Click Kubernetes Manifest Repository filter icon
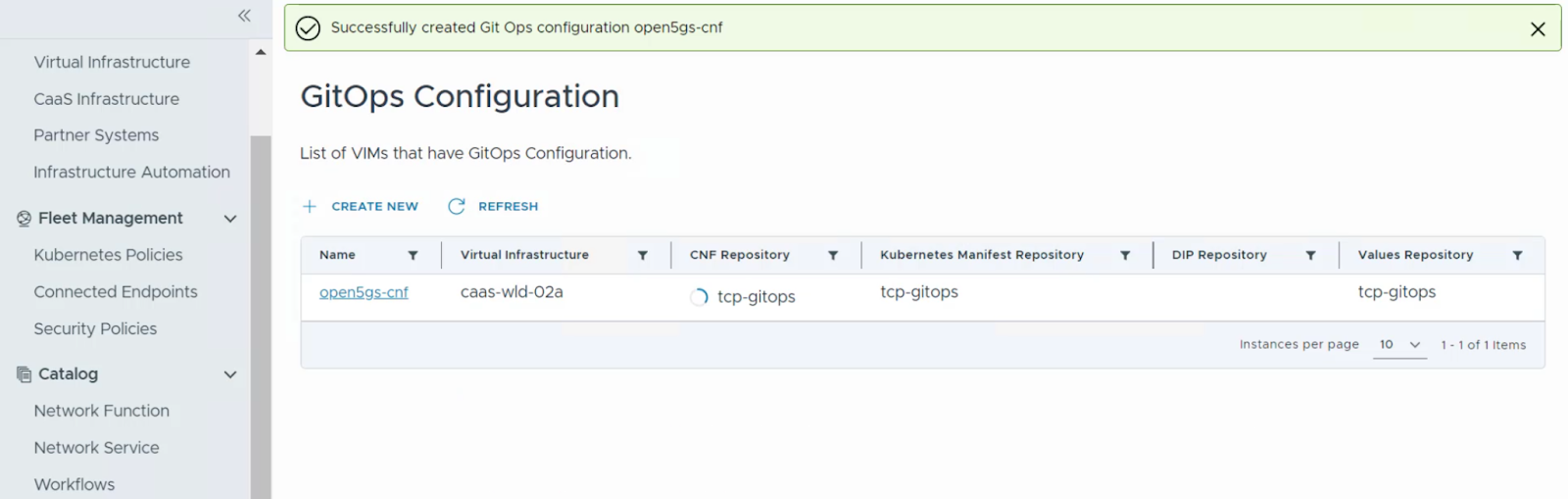Image resolution: width=1568 pixels, height=499 pixels. (x=1125, y=255)
